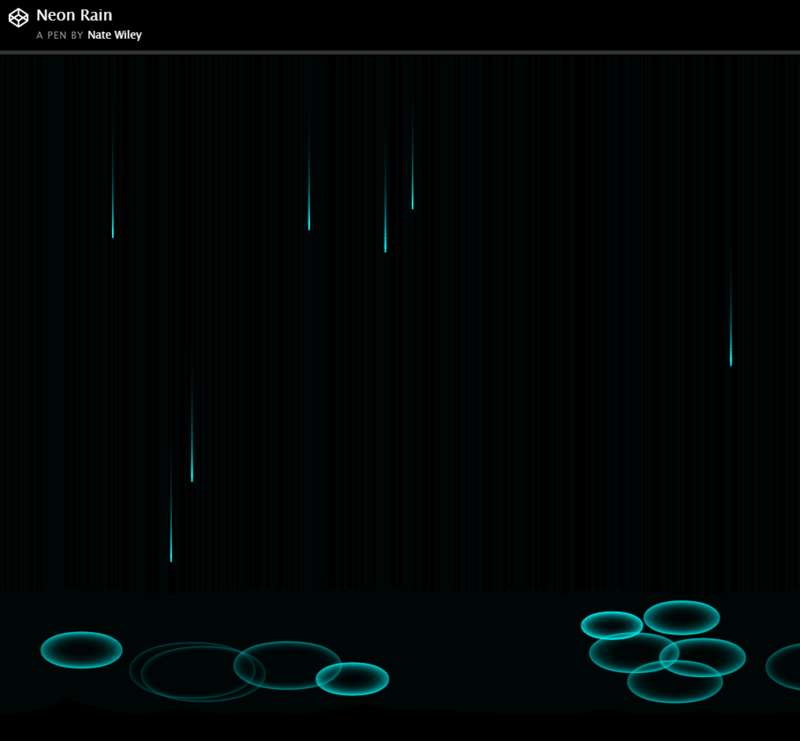The width and height of the screenshot is (800, 741).
Task: Open the Neon Rain pen title
Action: click(x=74, y=15)
